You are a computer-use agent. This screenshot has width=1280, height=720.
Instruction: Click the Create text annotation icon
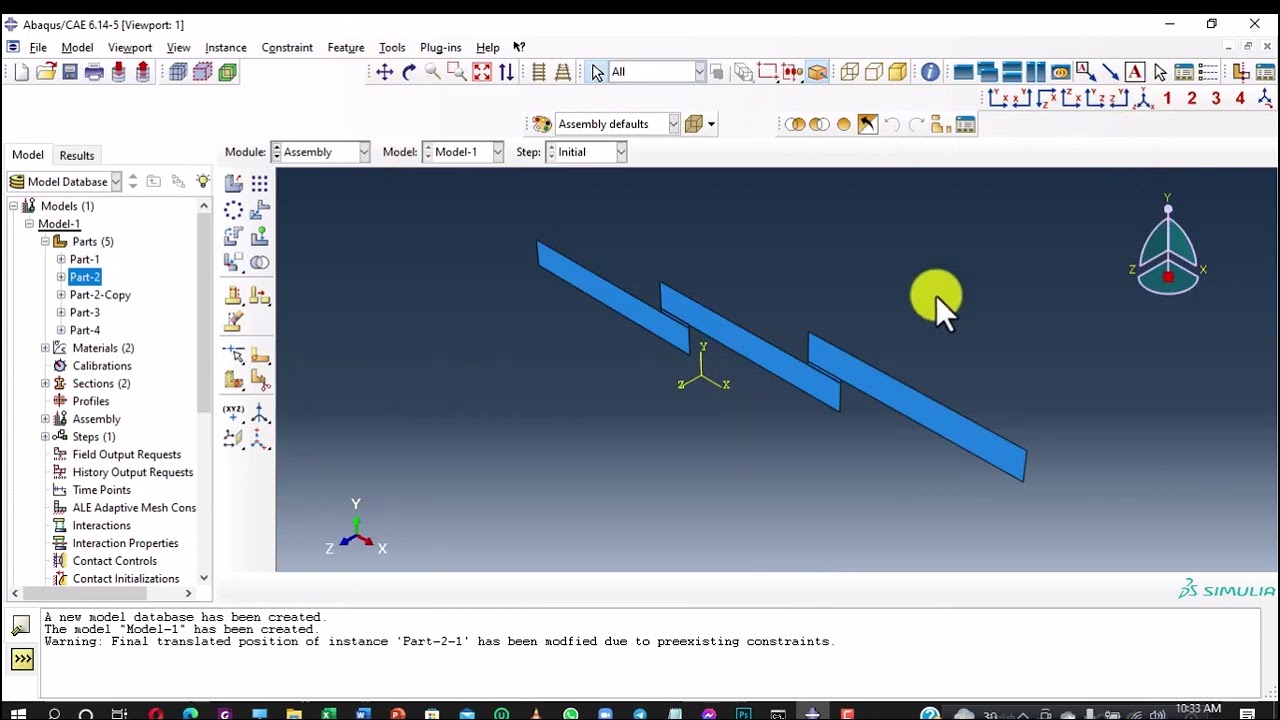(1135, 72)
